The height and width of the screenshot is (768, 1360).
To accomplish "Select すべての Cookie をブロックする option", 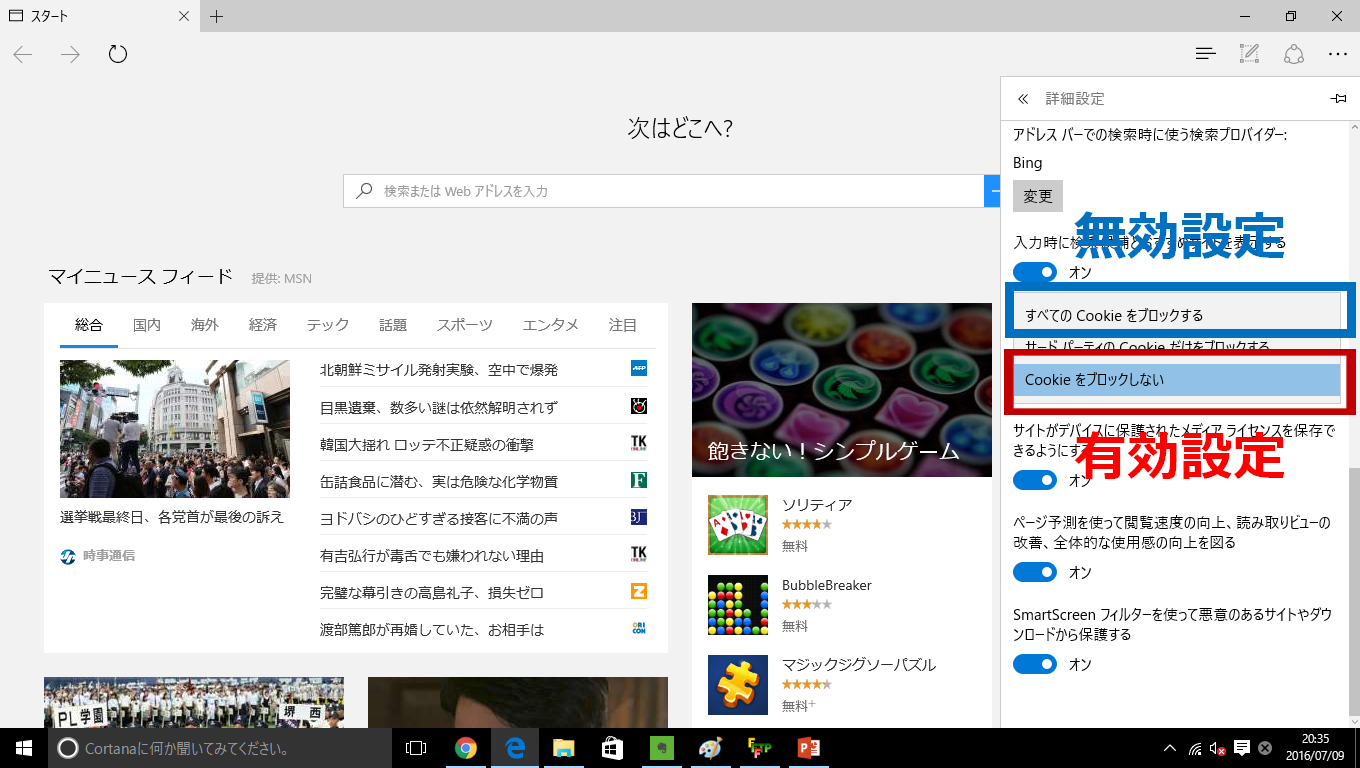I will tap(1177, 315).
